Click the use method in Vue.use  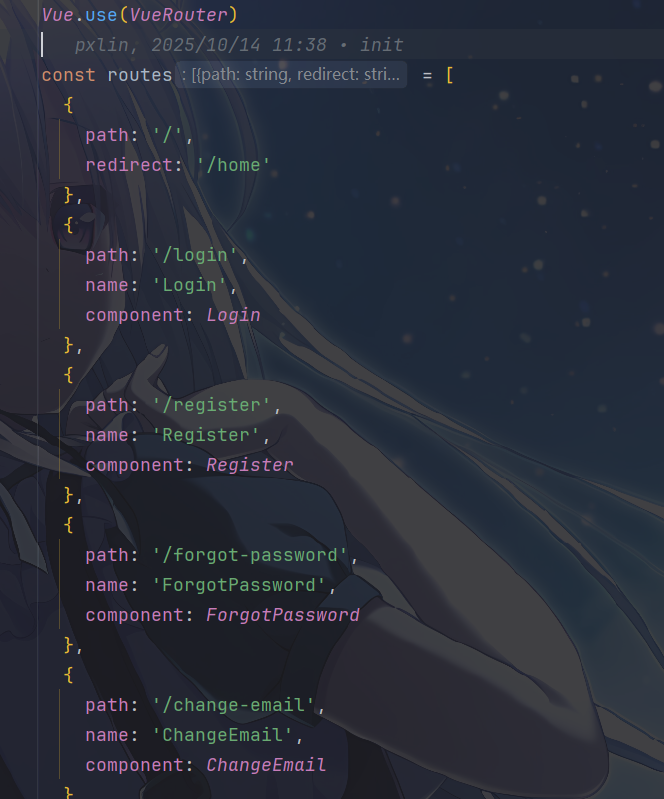[x=101, y=15]
